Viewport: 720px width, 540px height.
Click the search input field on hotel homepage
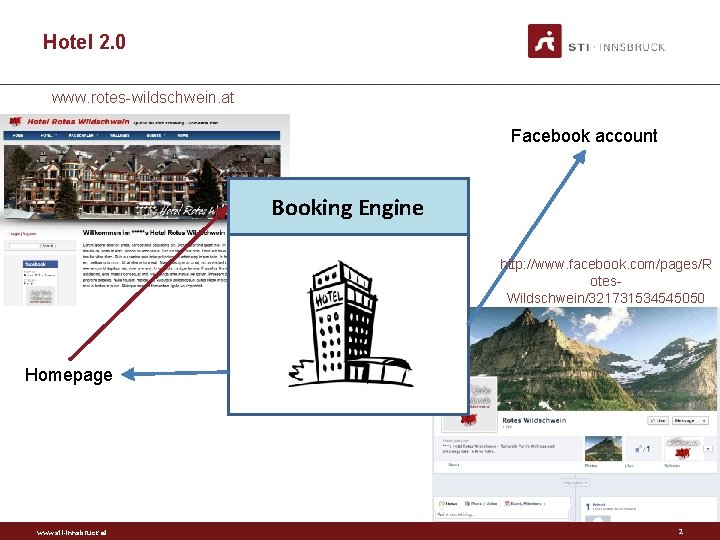tap(24, 246)
